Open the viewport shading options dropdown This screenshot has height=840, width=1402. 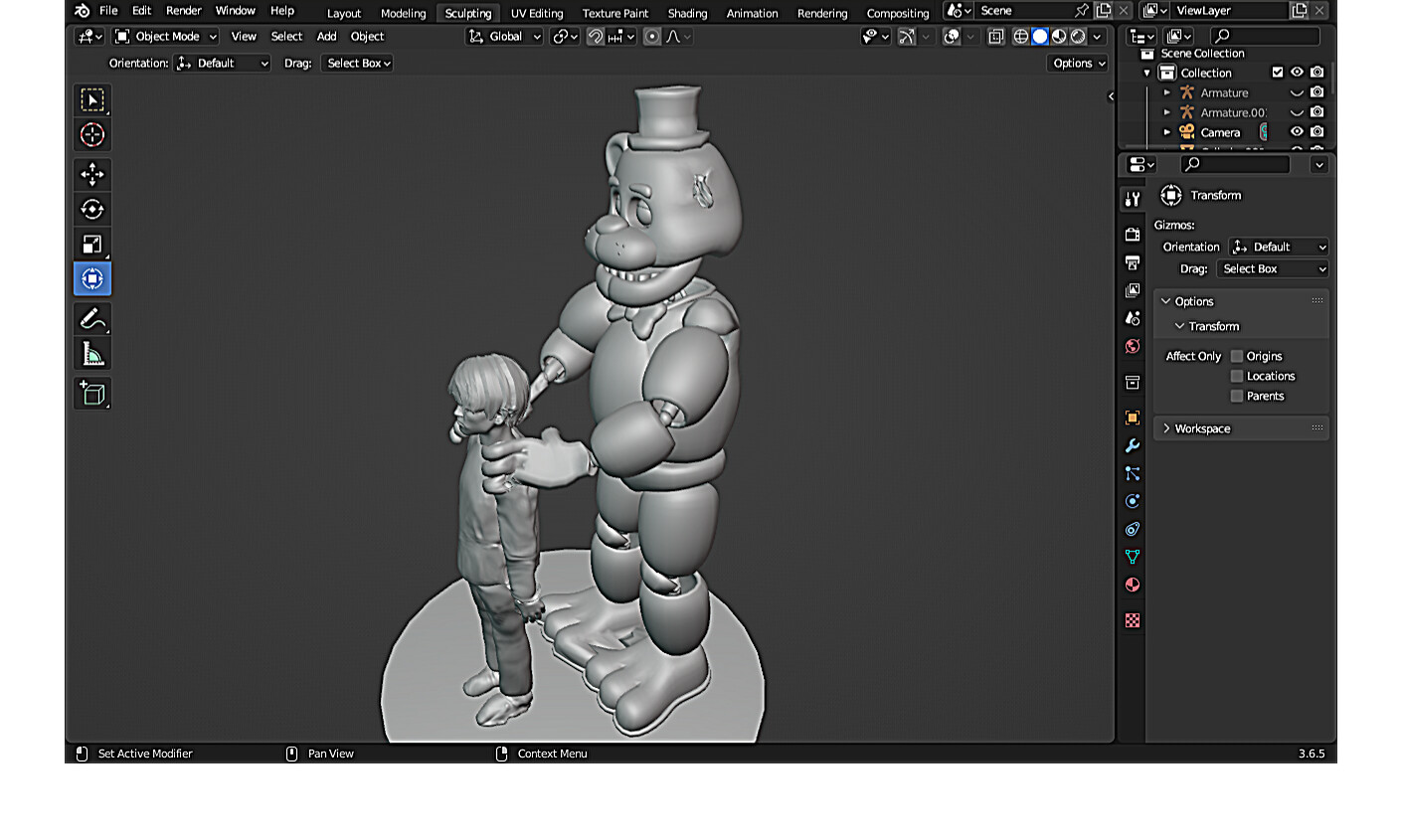point(1097,37)
